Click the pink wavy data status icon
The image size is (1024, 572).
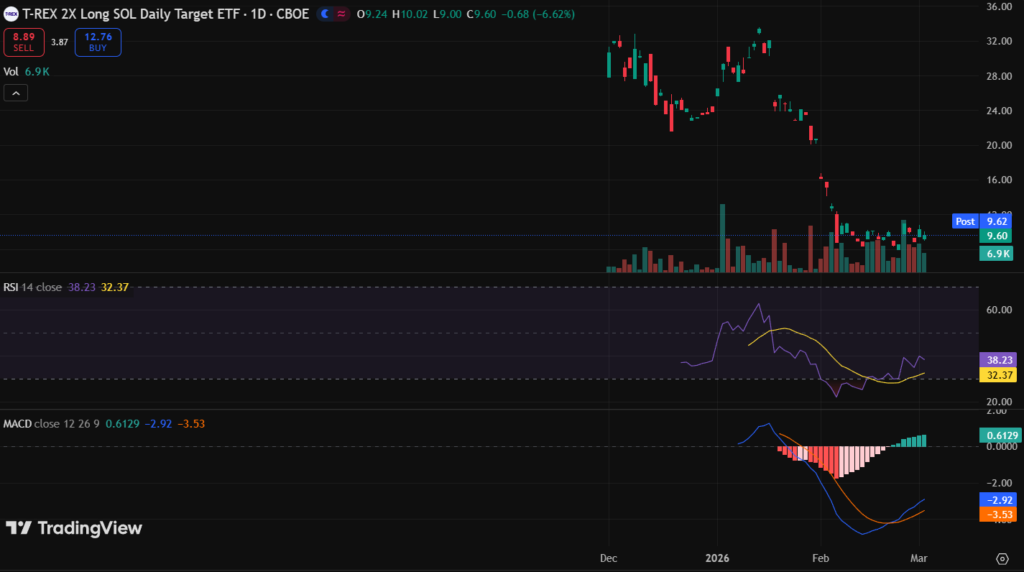tap(342, 15)
